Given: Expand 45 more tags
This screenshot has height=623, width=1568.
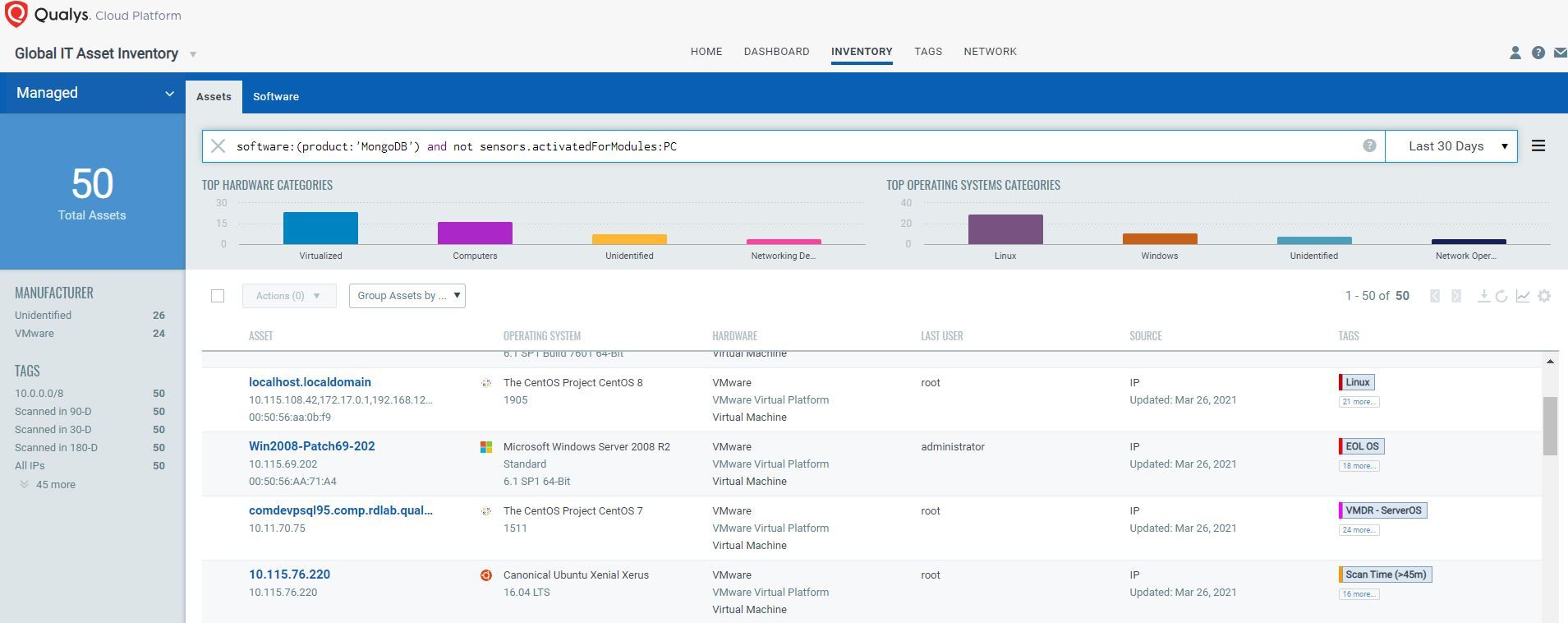Looking at the screenshot, I should click(x=48, y=485).
